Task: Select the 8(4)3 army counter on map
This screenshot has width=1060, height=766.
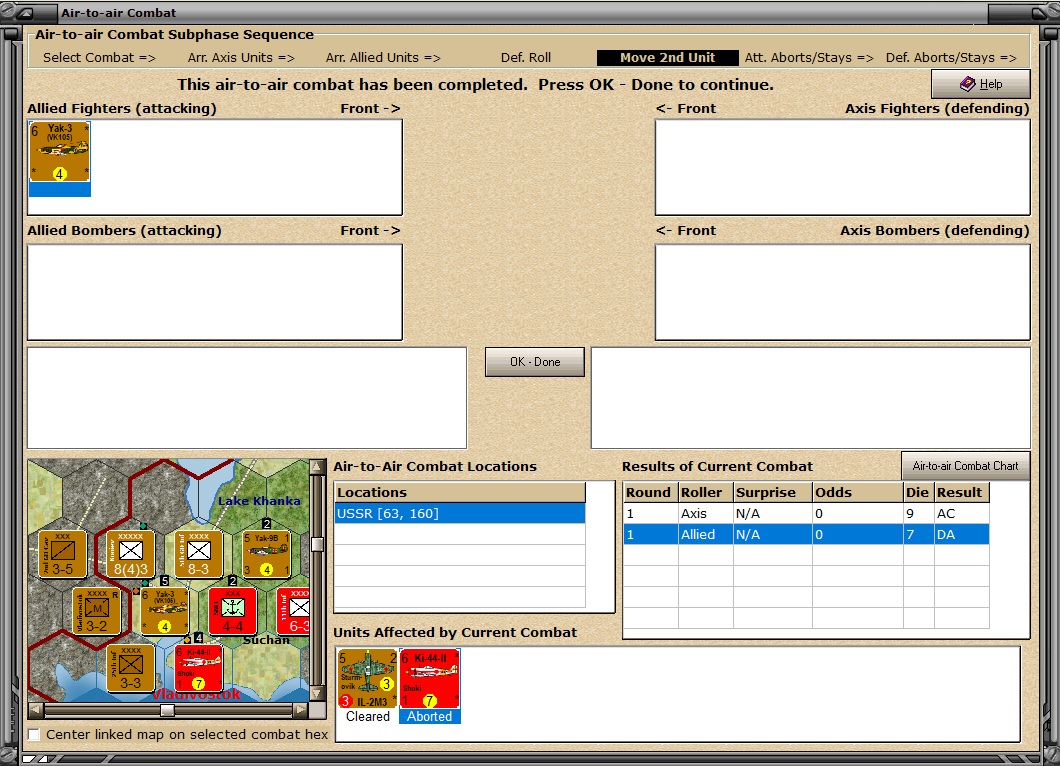Action: pyautogui.click(x=130, y=554)
